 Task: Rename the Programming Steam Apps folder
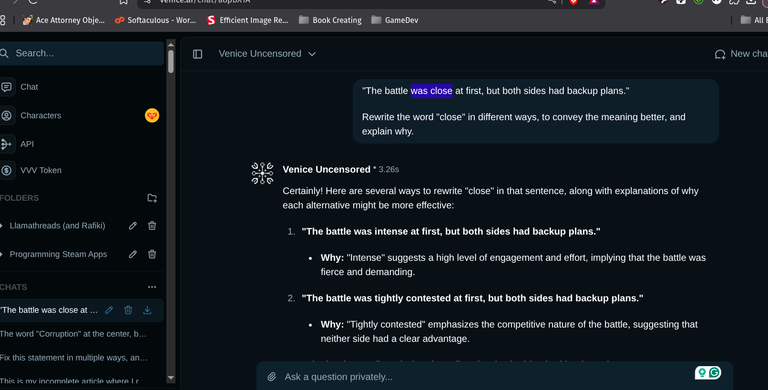(133, 254)
